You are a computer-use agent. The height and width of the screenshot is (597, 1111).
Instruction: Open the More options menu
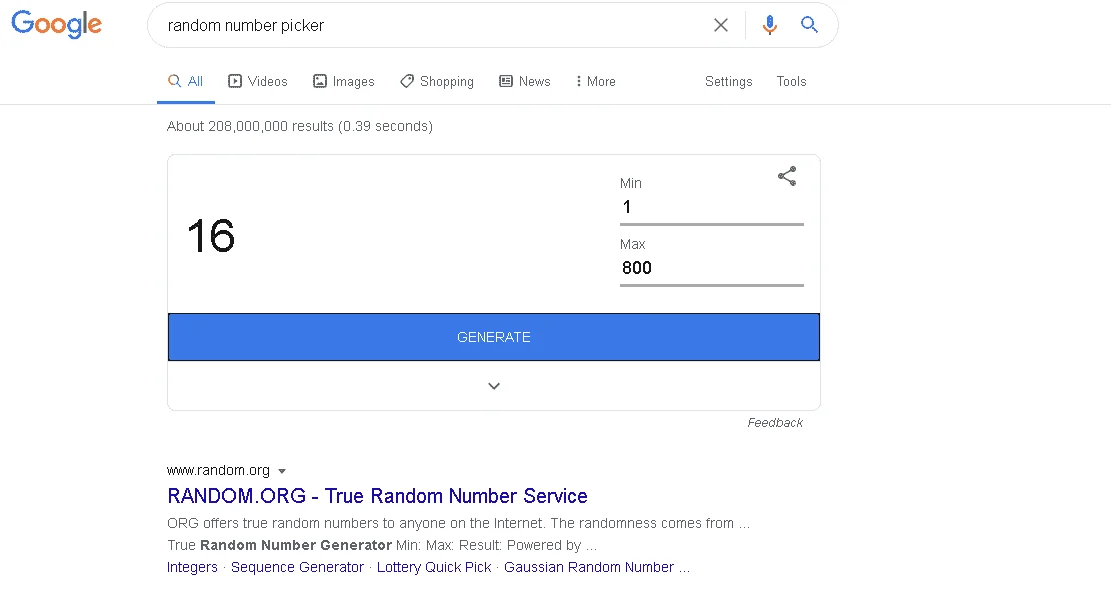(x=596, y=81)
